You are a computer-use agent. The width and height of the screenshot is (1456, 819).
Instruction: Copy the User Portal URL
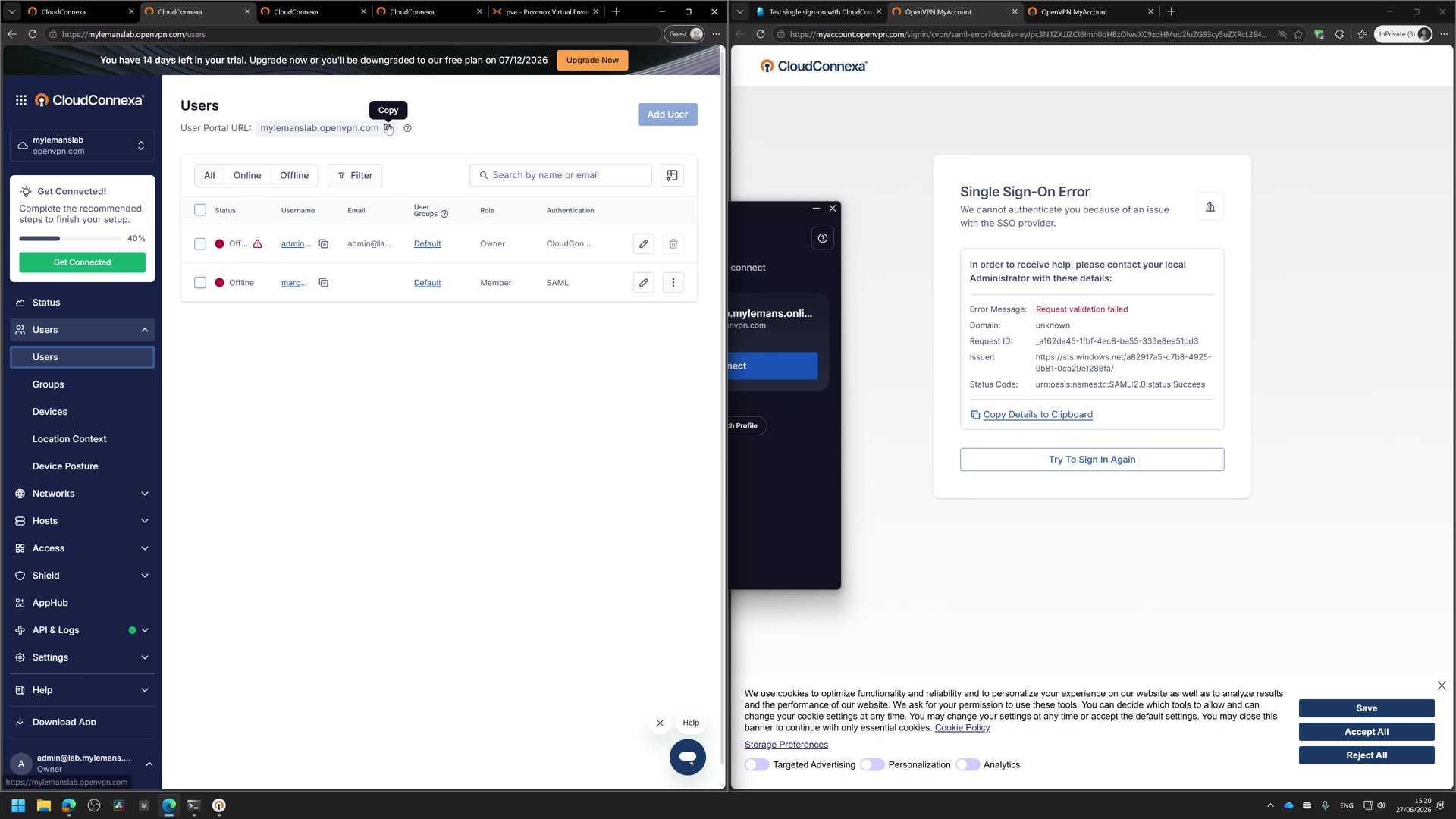(388, 128)
